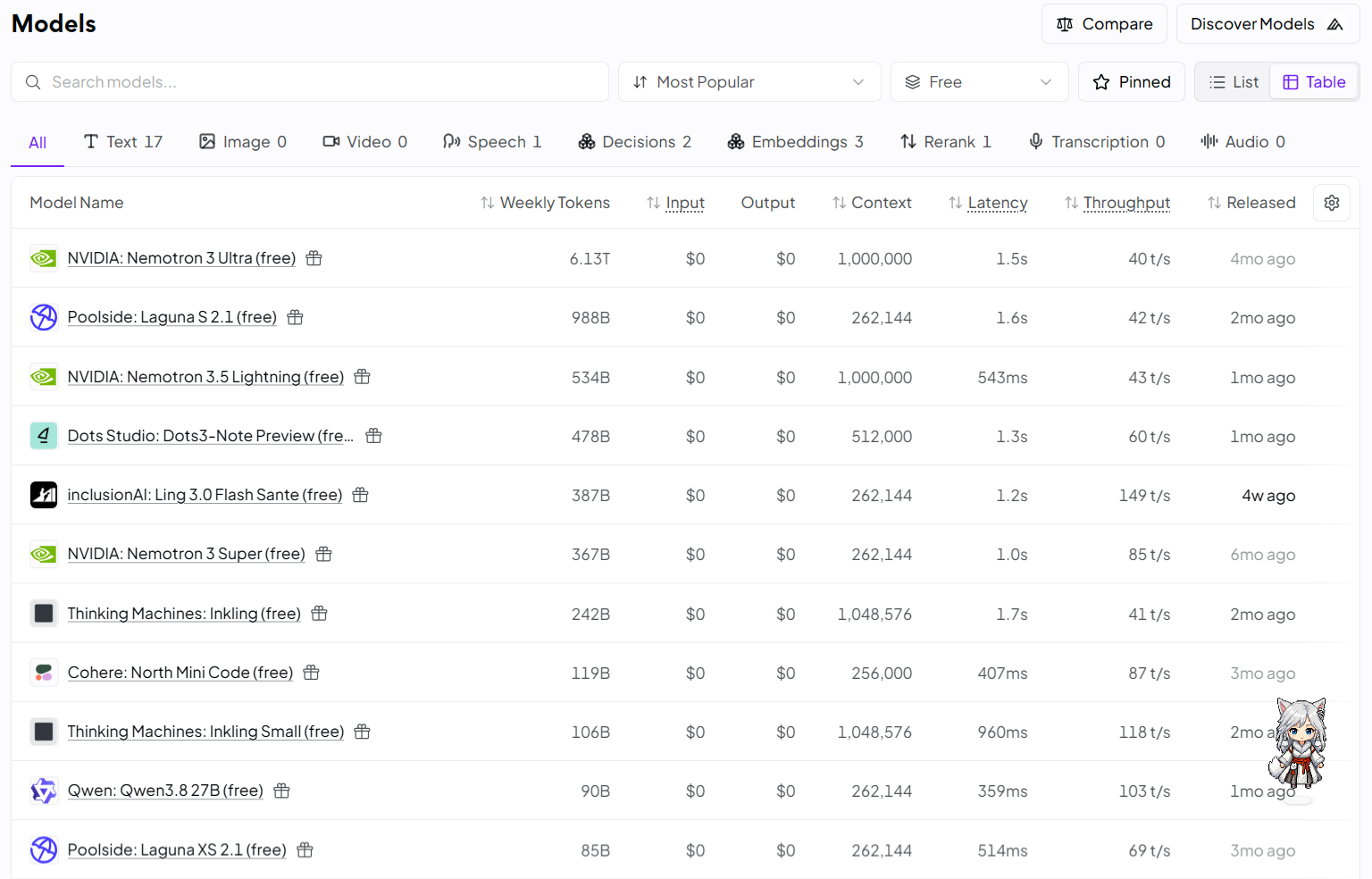Click gift icon beside Inkling Small
The height and width of the screenshot is (879, 1372).
(x=363, y=732)
